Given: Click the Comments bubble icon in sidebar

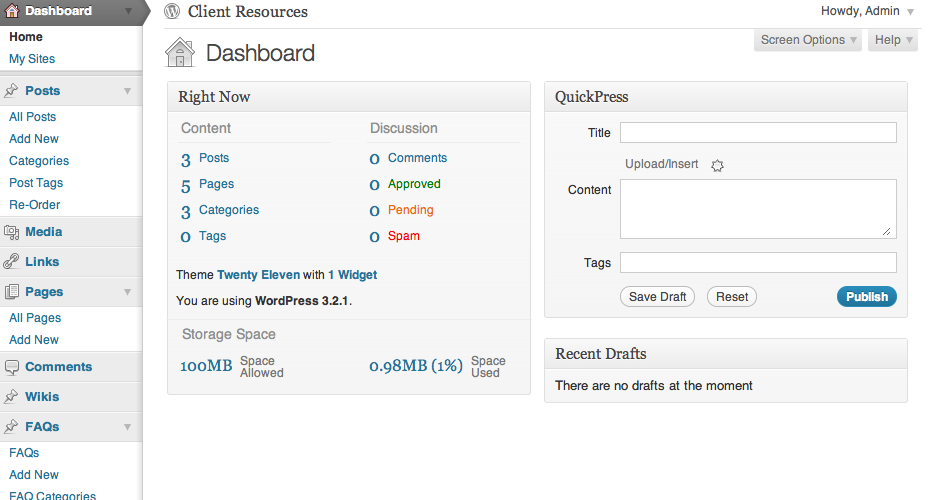Looking at the screenshot, I should [x=12, y=367].
